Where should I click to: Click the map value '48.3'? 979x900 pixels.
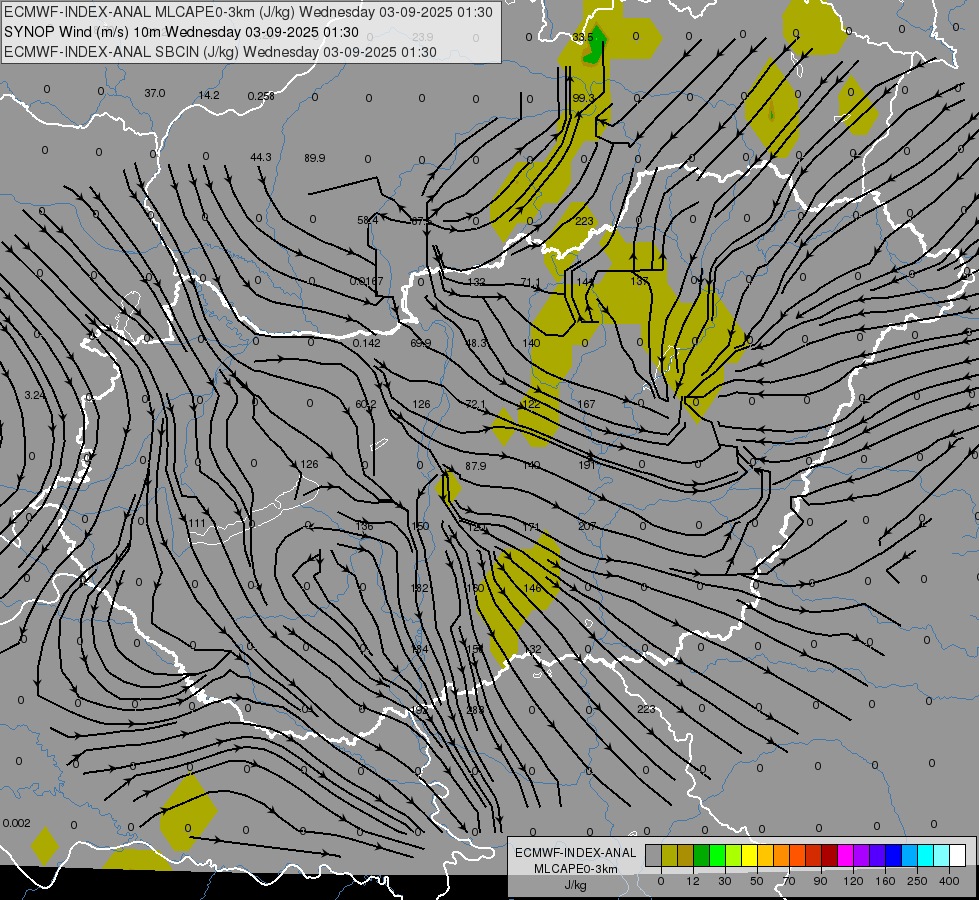(x=476, y=344)
